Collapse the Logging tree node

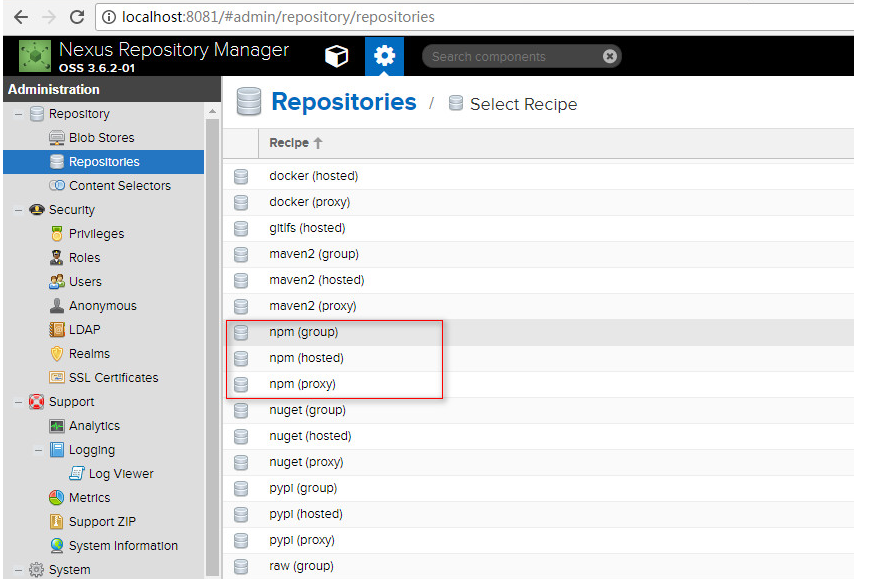[39, 450]
